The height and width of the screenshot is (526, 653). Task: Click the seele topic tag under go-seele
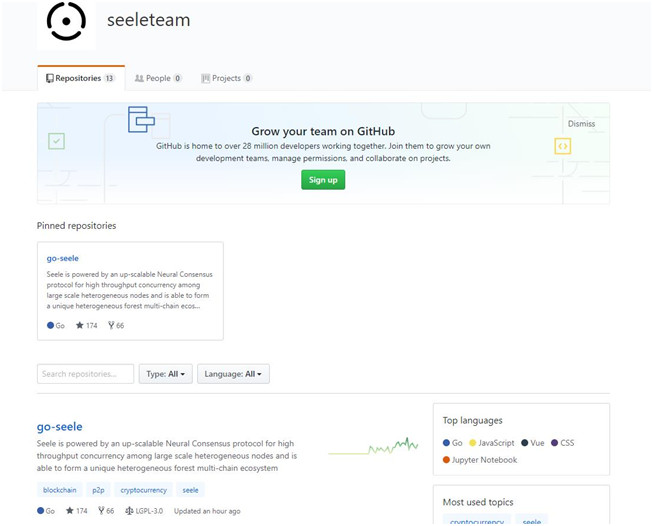click(190, 490)
